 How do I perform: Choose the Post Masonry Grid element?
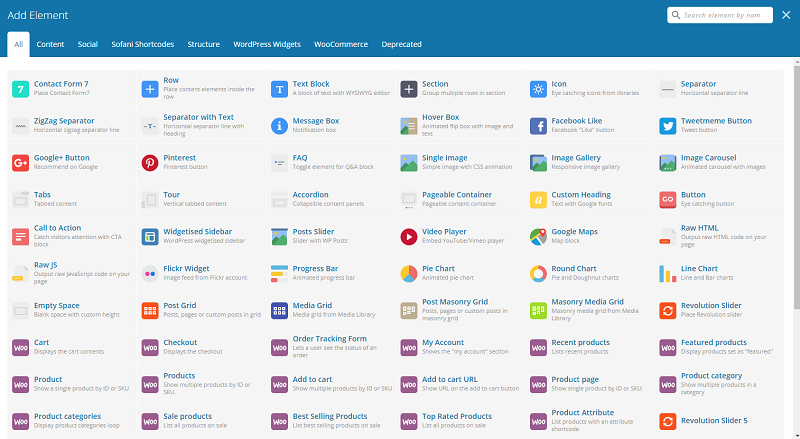460,310
